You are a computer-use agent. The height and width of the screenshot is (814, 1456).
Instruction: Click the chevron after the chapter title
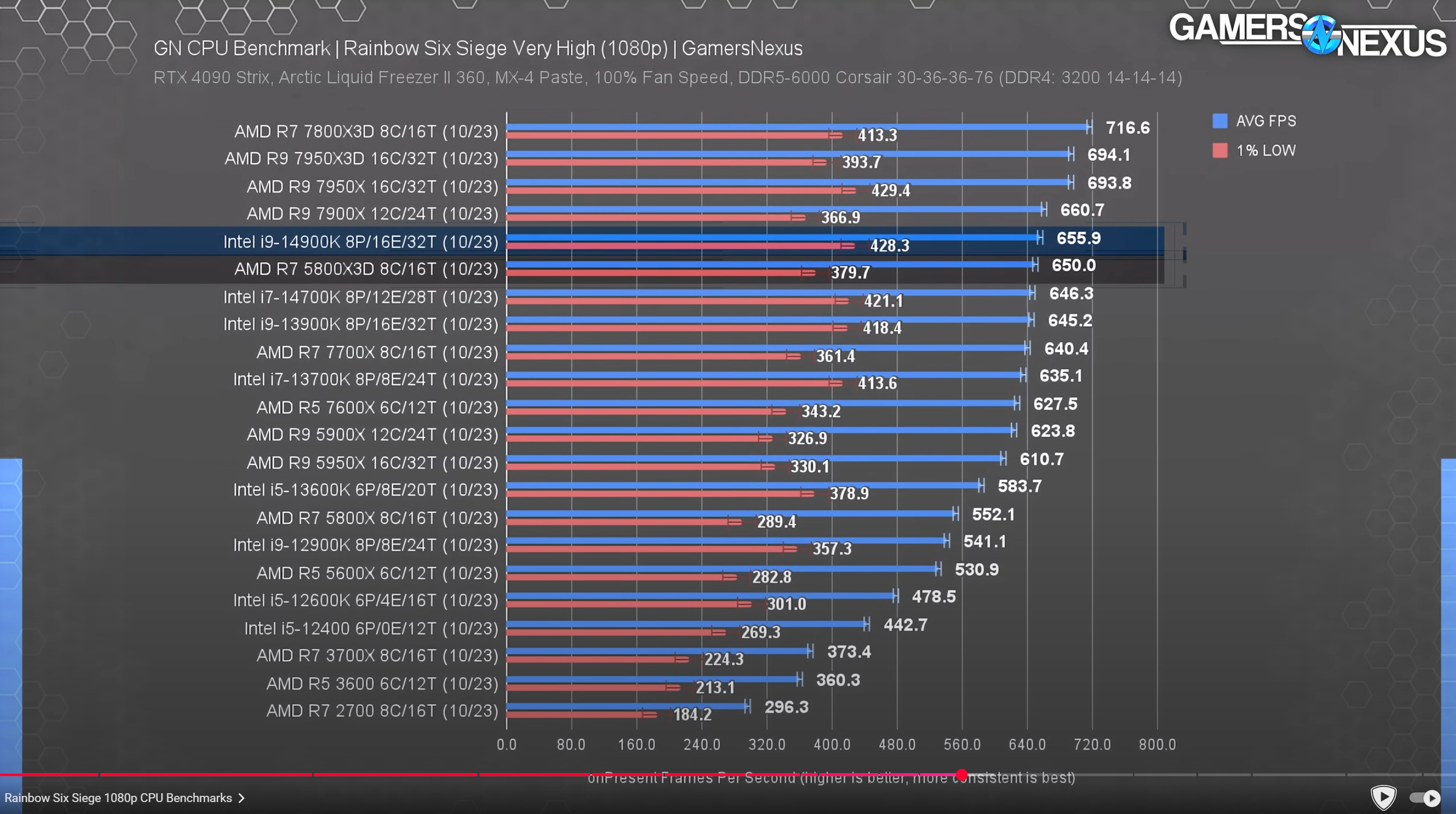(242, 797)
